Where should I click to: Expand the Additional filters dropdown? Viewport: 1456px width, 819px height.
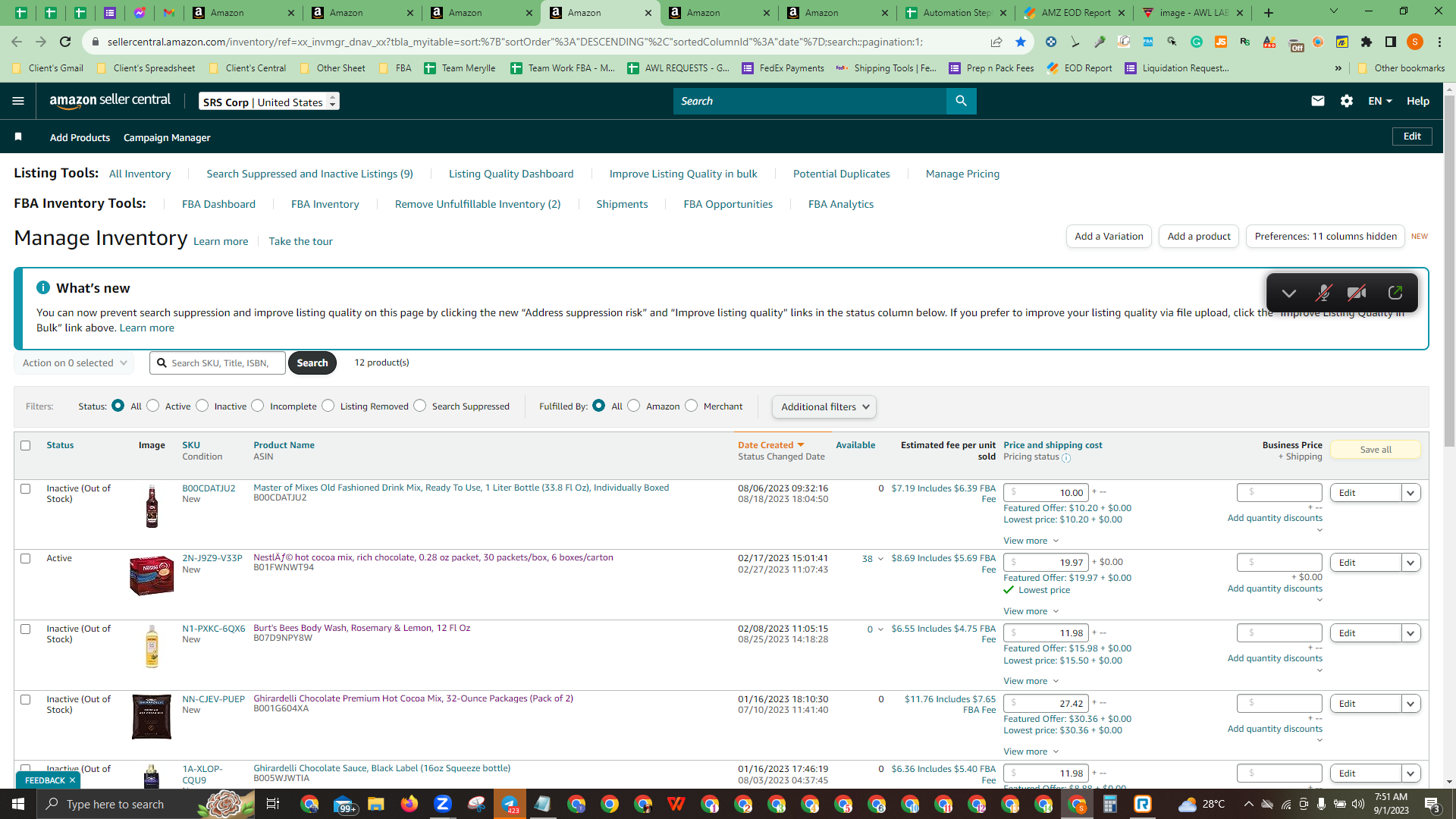pyautogui.click(x=824, y=407)
